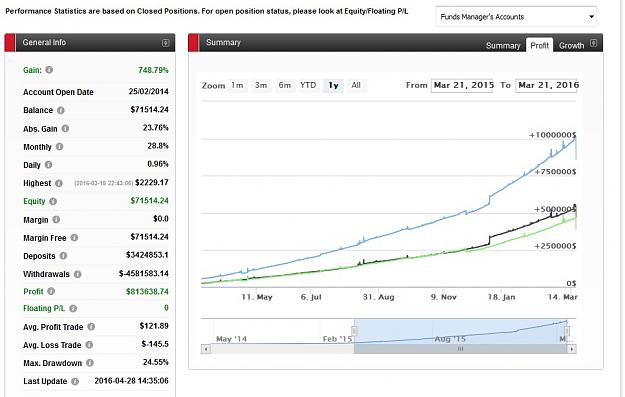Click the info icon next to Gain
This screenshot has height=397, width=625.
(x=49, y=70)
